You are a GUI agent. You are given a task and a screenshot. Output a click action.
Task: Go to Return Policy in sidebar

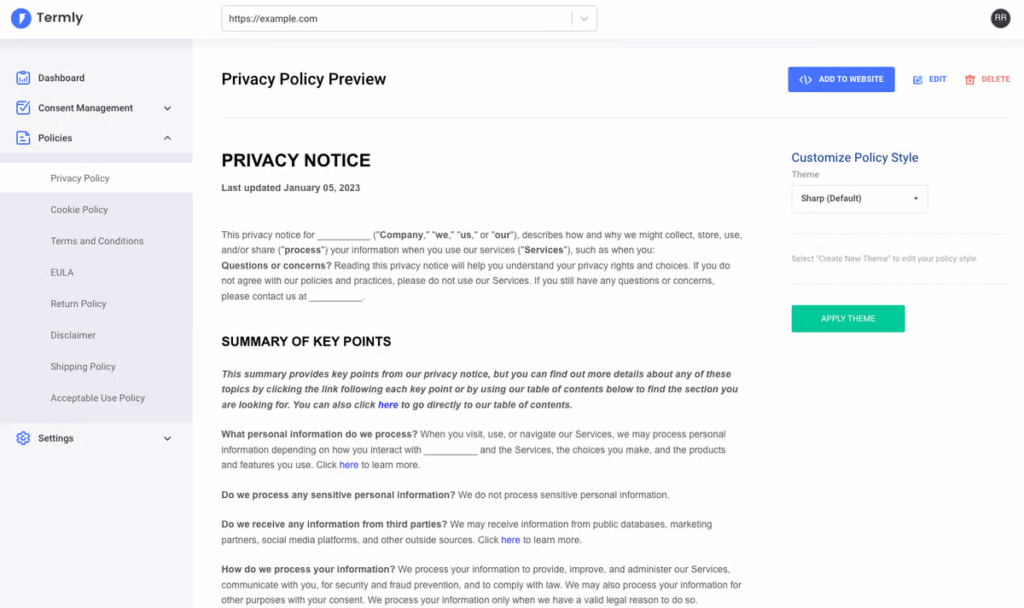(78, 304)
